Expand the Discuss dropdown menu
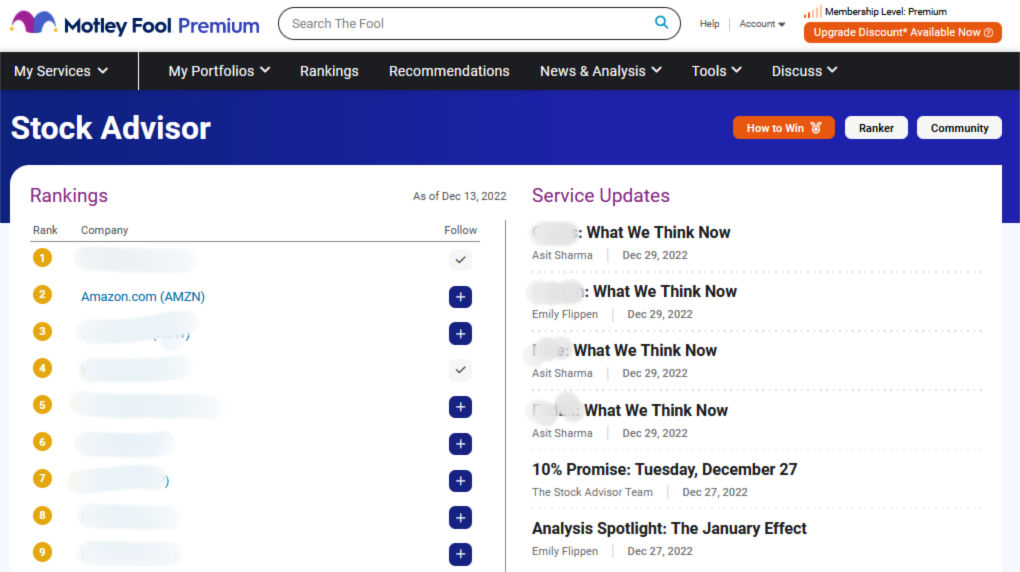 click(x=804, y=71)
